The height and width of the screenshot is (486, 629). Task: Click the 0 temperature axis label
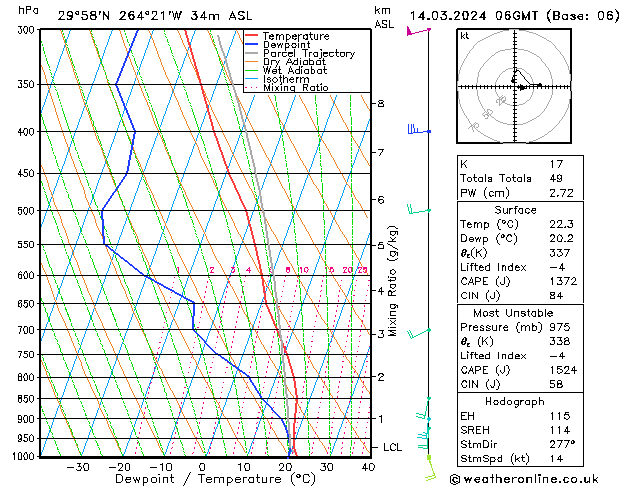[202, 467]
